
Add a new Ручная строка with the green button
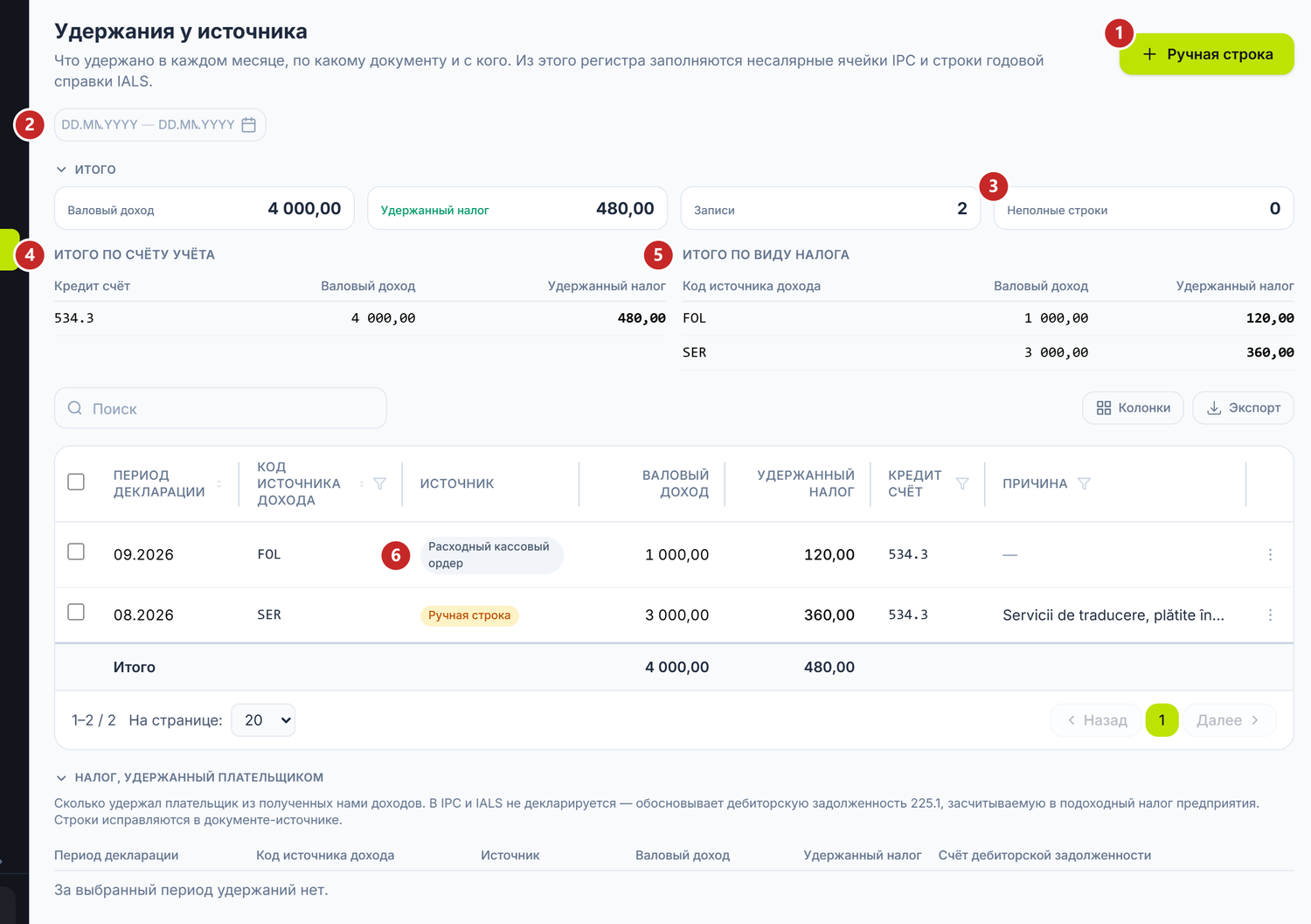click(x=1206, y=54)
